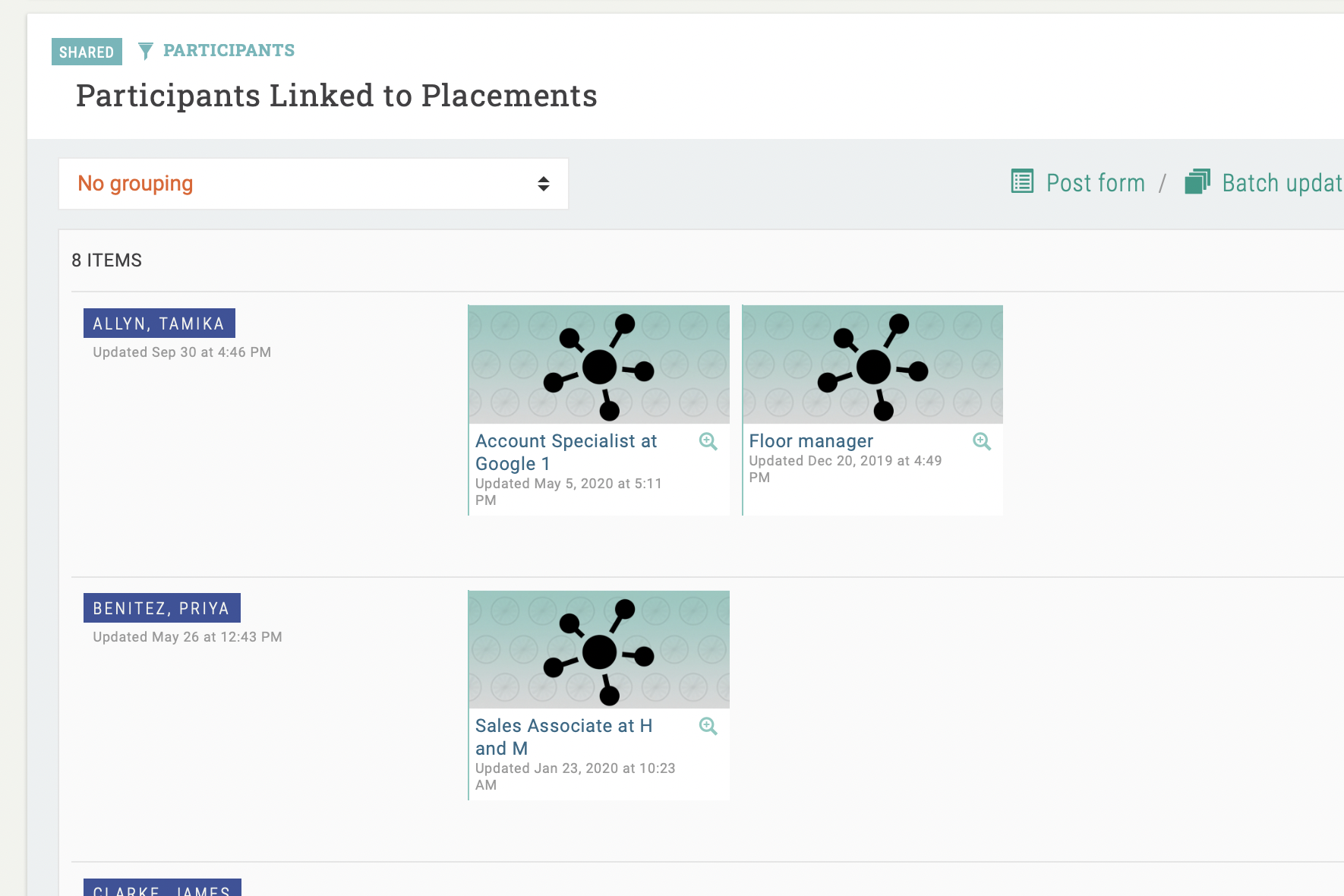The height and width of the screenshot is (896, 1344).
Task: Open the No grouping dropdown
Action: pos(313,184)
